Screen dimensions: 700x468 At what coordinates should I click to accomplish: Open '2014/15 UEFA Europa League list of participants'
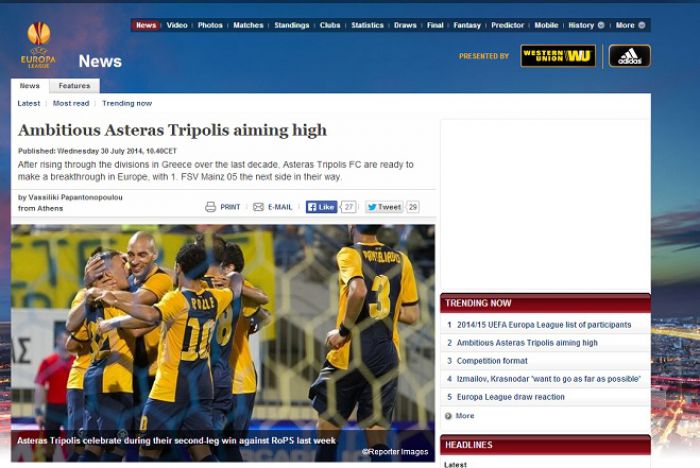tap(544, 325)
